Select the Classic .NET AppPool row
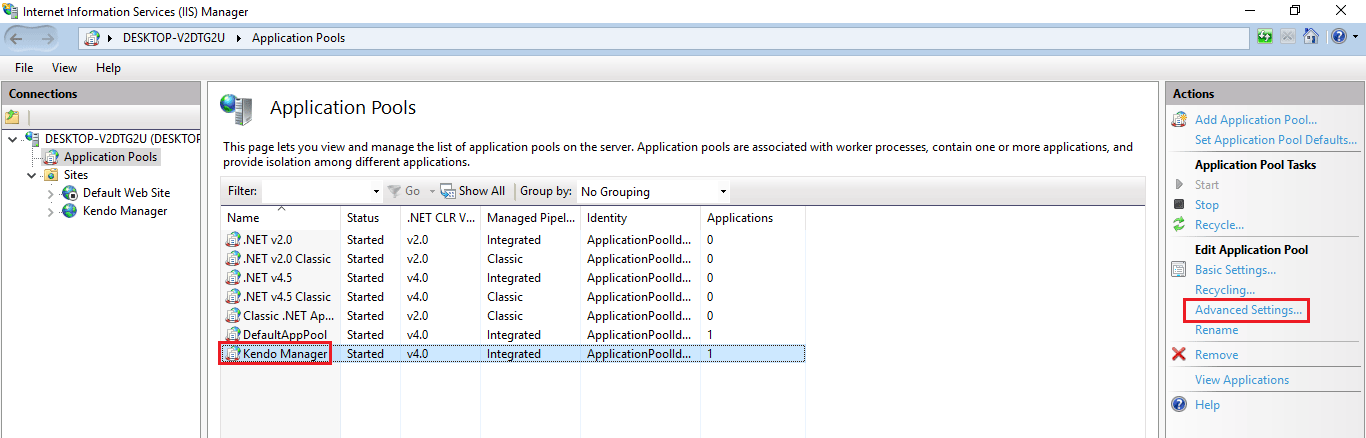 pos(513,316)
